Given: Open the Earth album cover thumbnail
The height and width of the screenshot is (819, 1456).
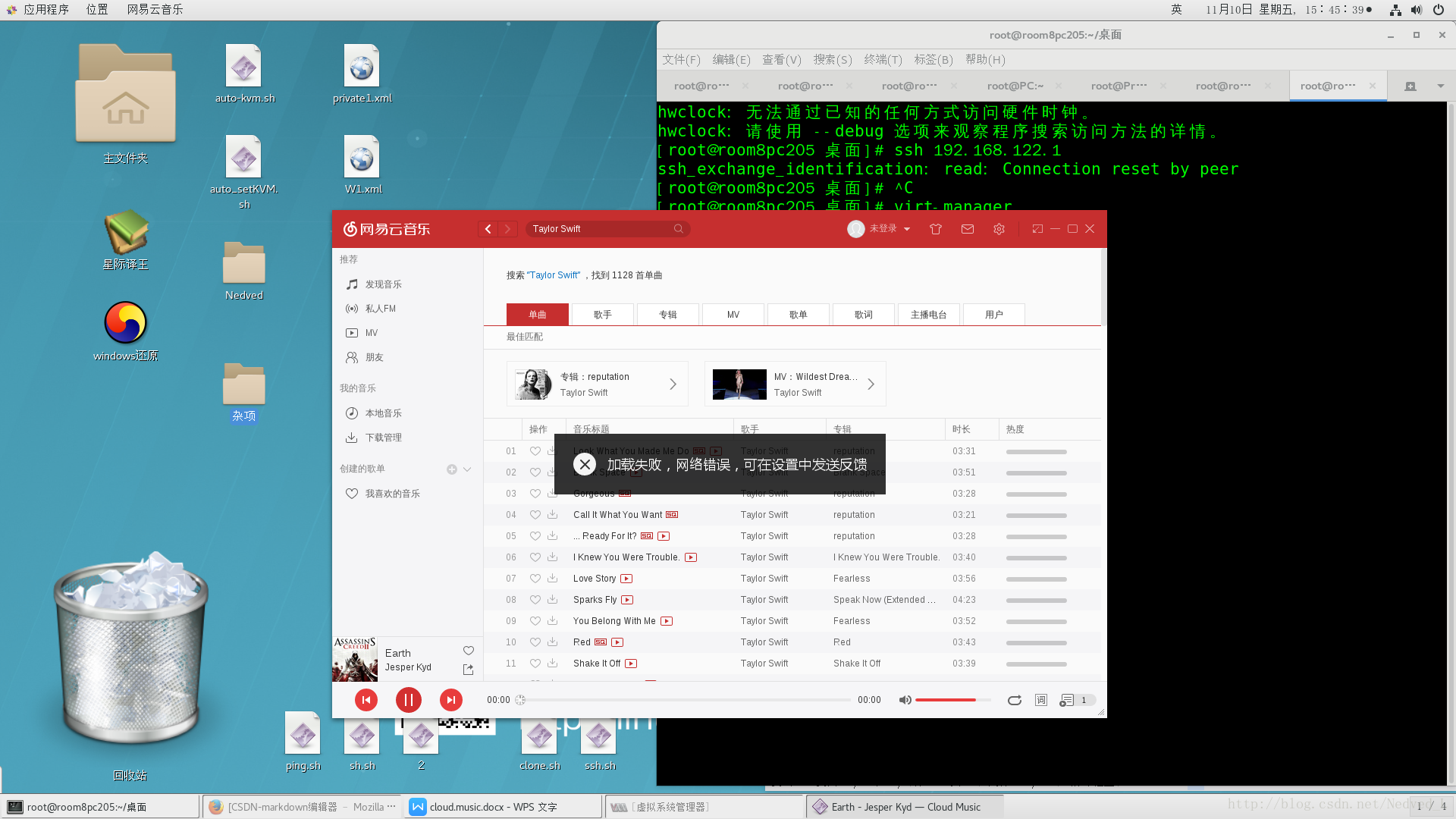Looking at the screenshot, I should 355,659.
